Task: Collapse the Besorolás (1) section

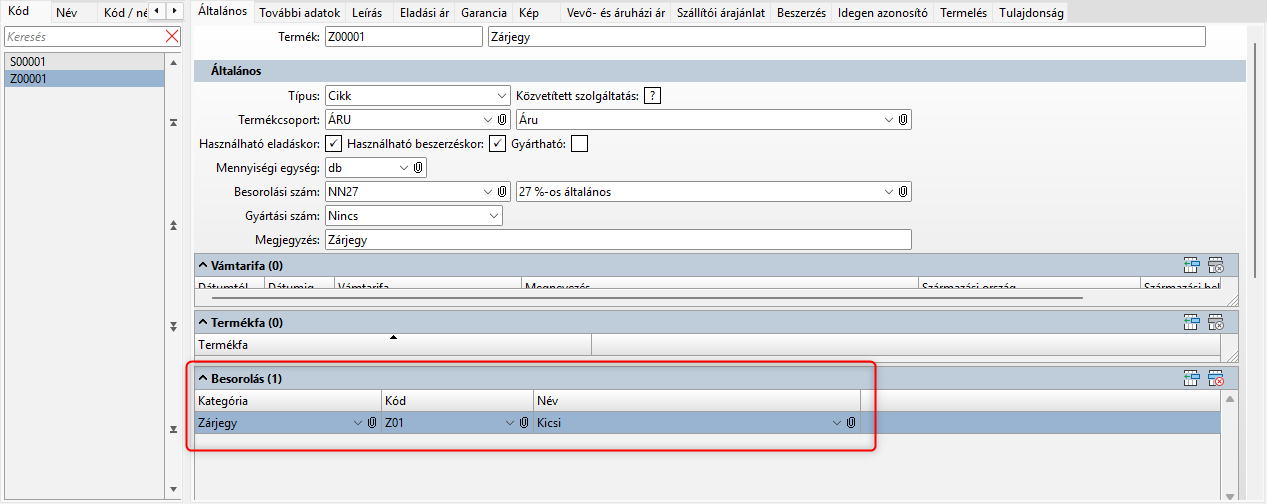Action: point(202,378)
